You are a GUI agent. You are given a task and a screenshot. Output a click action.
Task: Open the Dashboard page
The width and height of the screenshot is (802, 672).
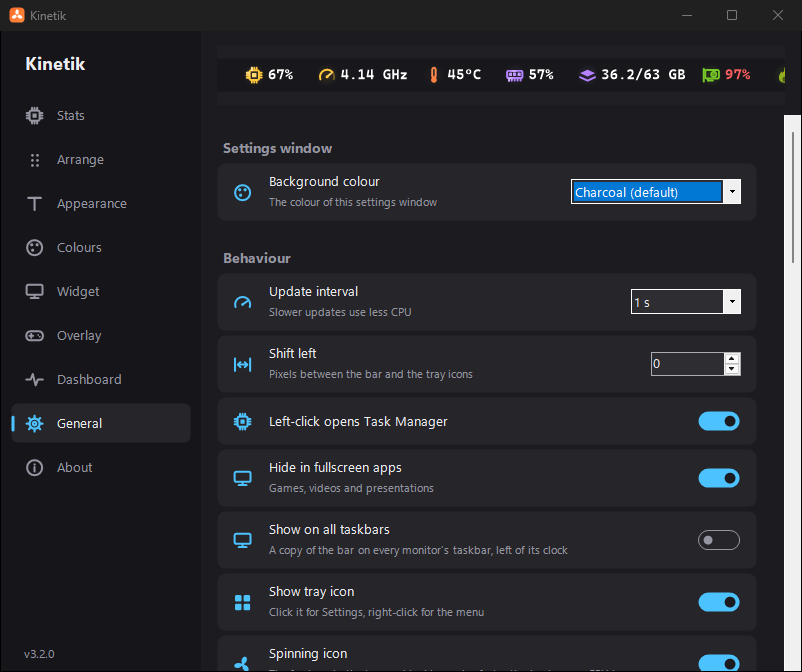click(101, 379)
